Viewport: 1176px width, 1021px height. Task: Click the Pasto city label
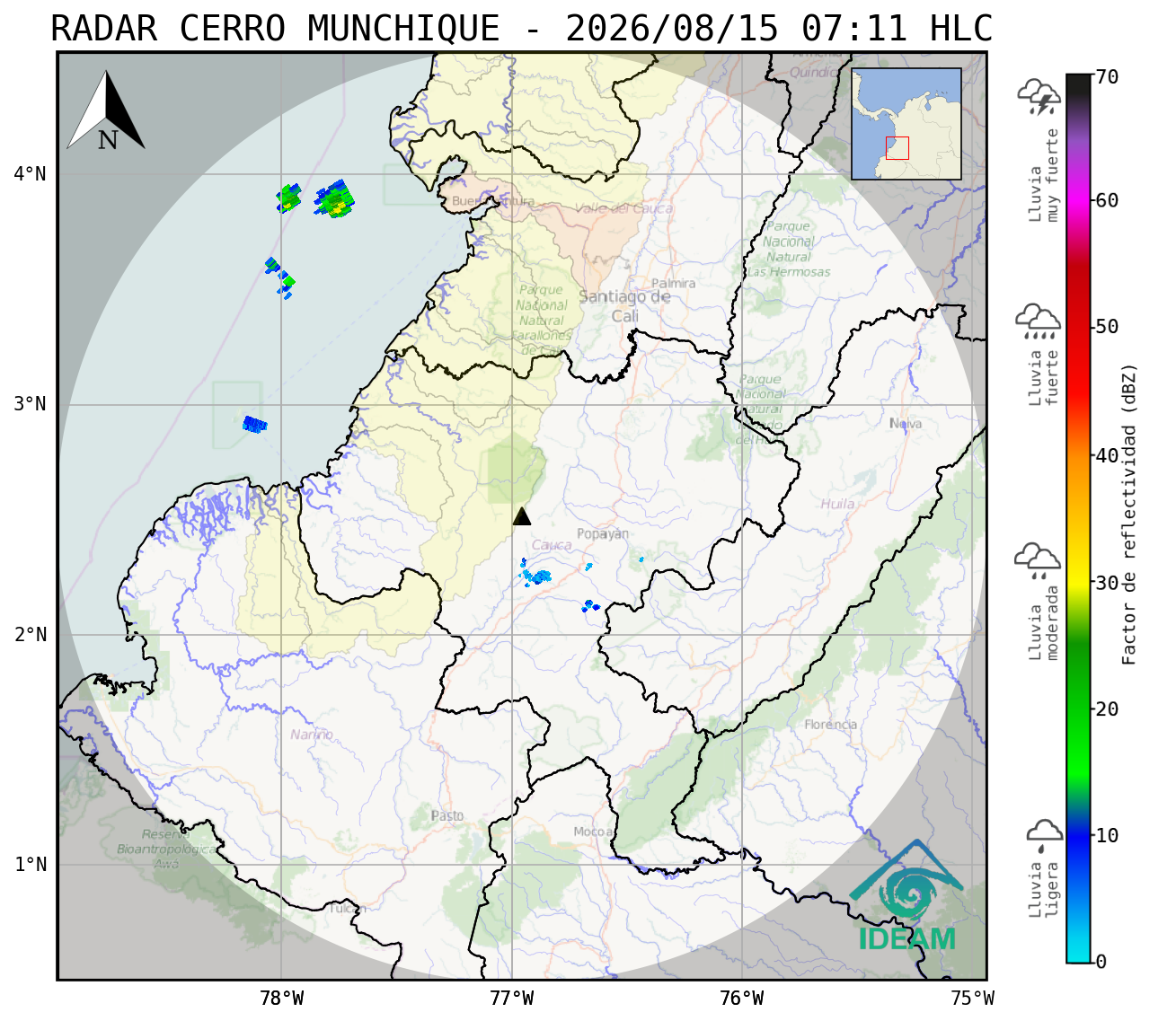[447, 815]
